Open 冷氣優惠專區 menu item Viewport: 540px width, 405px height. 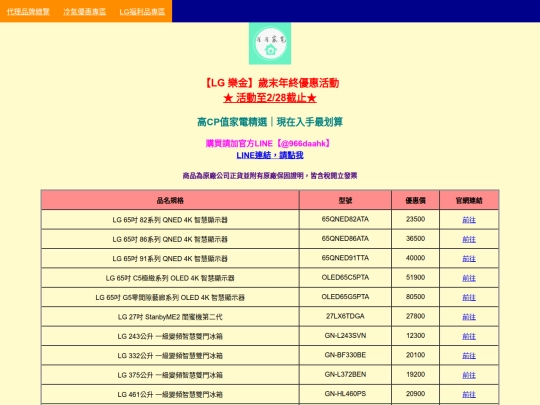(85, 12)
